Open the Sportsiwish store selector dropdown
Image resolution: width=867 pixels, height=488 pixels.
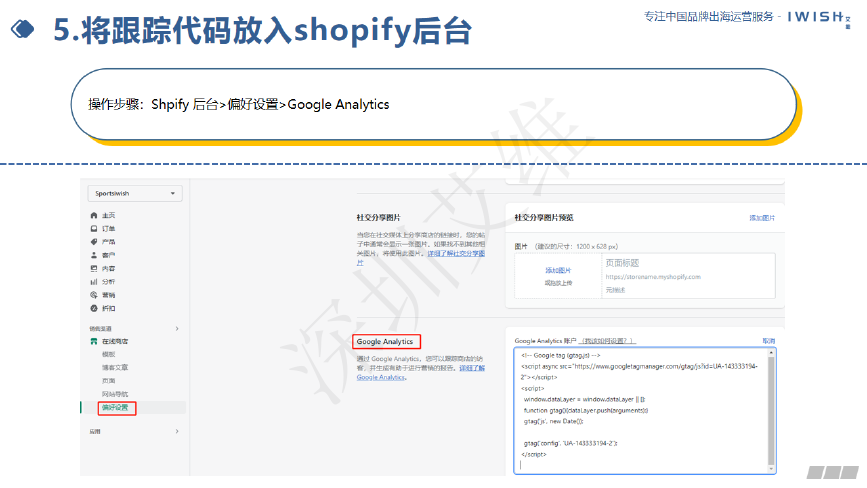pos(135,193)
